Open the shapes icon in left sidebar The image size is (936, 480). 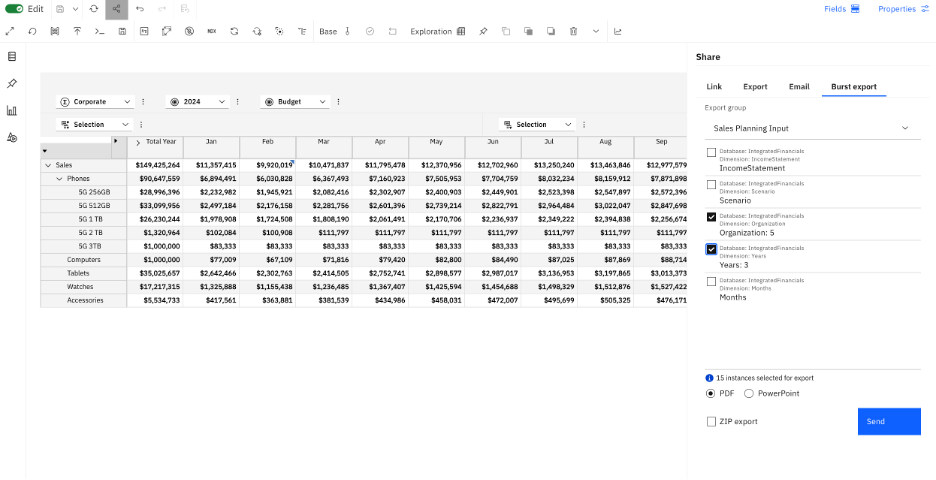pos(12,138)
